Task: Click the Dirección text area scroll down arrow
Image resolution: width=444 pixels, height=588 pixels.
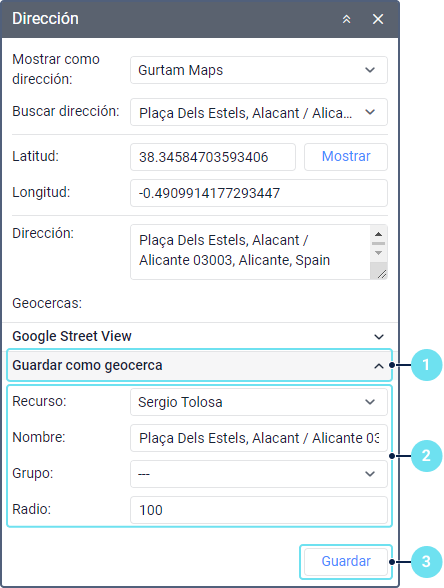Action: pos(378,253)
